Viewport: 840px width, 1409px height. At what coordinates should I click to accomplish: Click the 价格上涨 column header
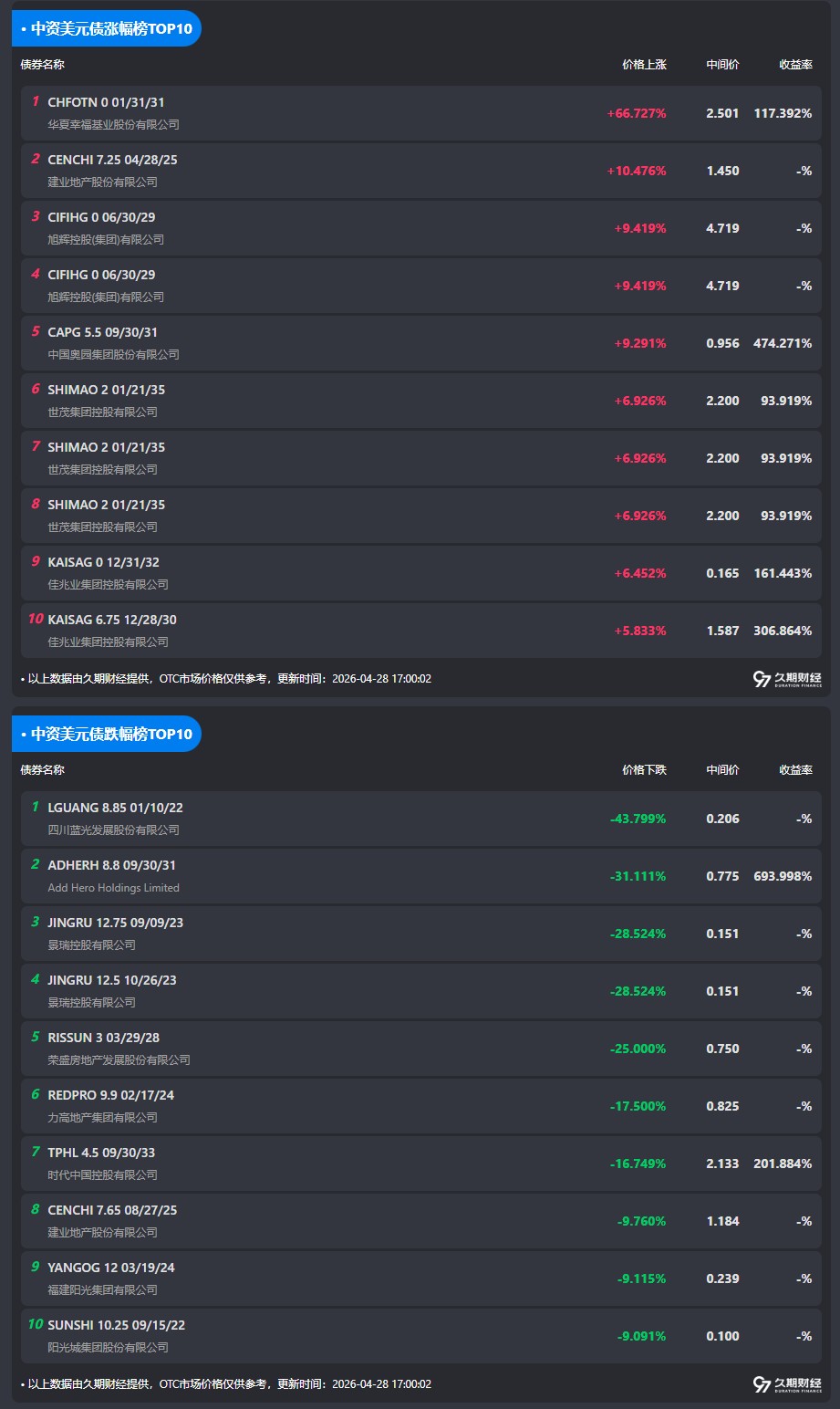(644, 65)
